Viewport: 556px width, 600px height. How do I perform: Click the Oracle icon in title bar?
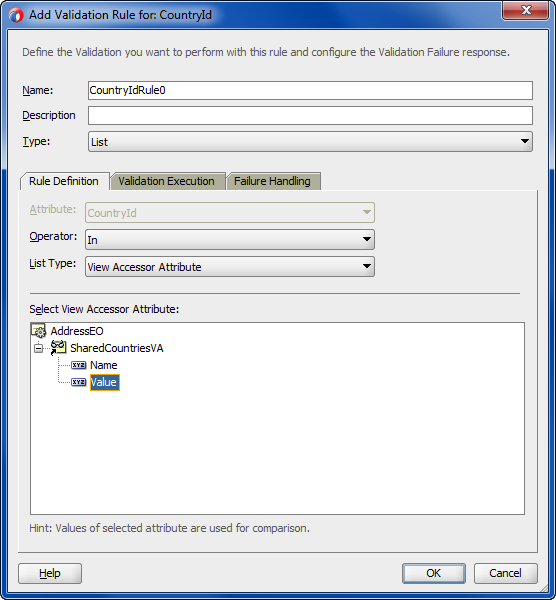16,15
